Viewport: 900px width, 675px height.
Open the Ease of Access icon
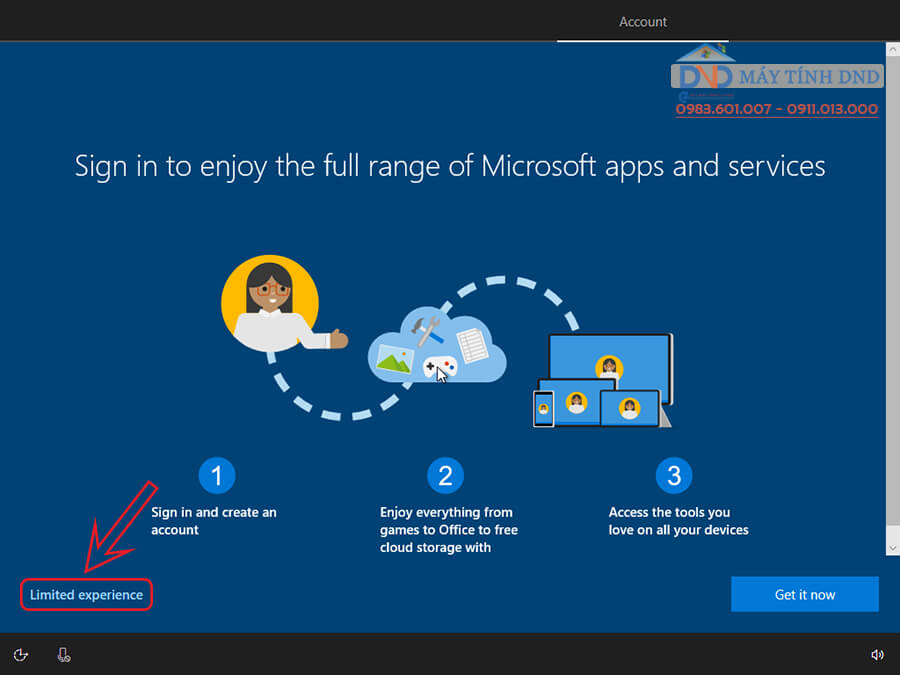21,655
